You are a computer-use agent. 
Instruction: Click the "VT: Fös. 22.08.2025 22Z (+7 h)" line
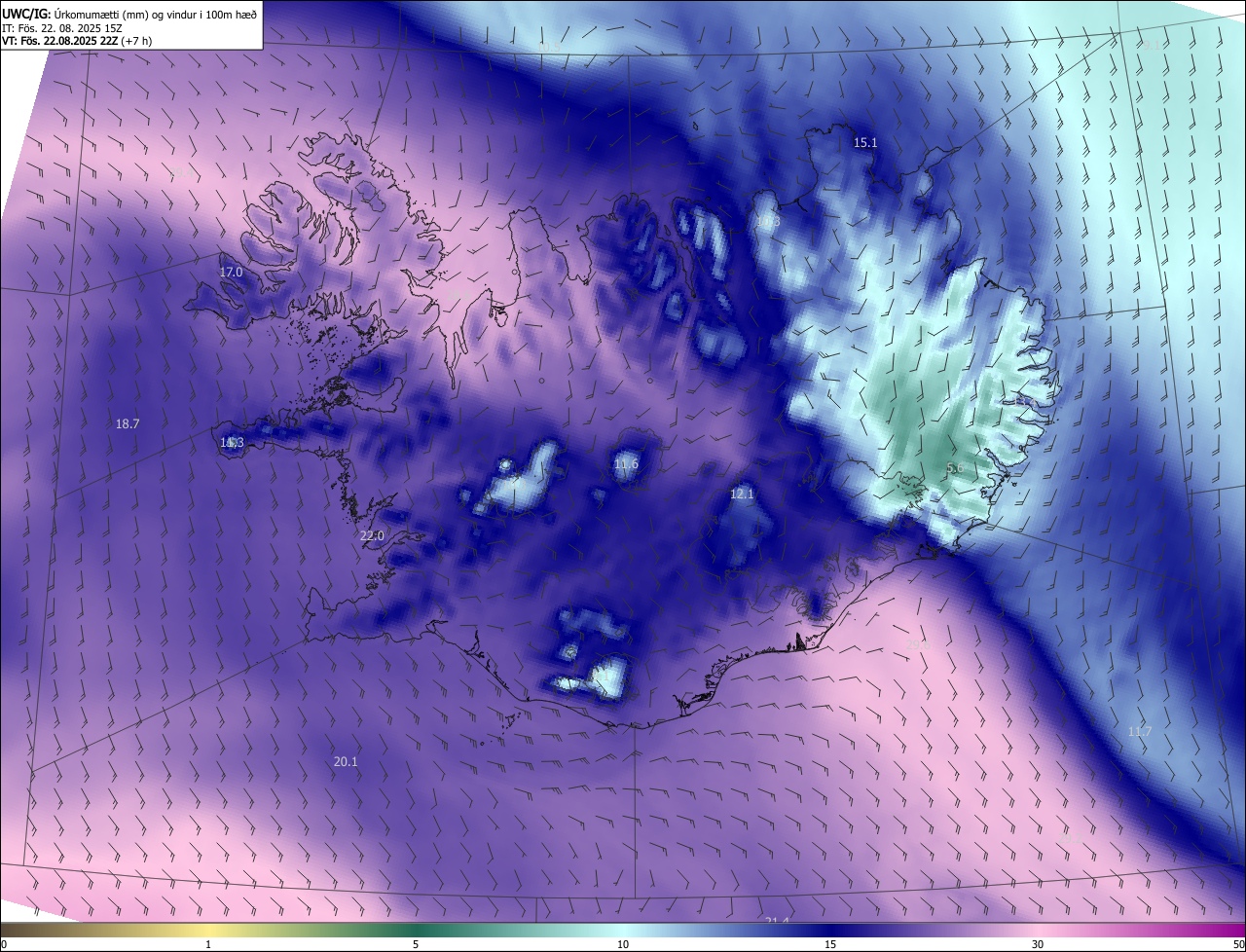tap(76, 41)
